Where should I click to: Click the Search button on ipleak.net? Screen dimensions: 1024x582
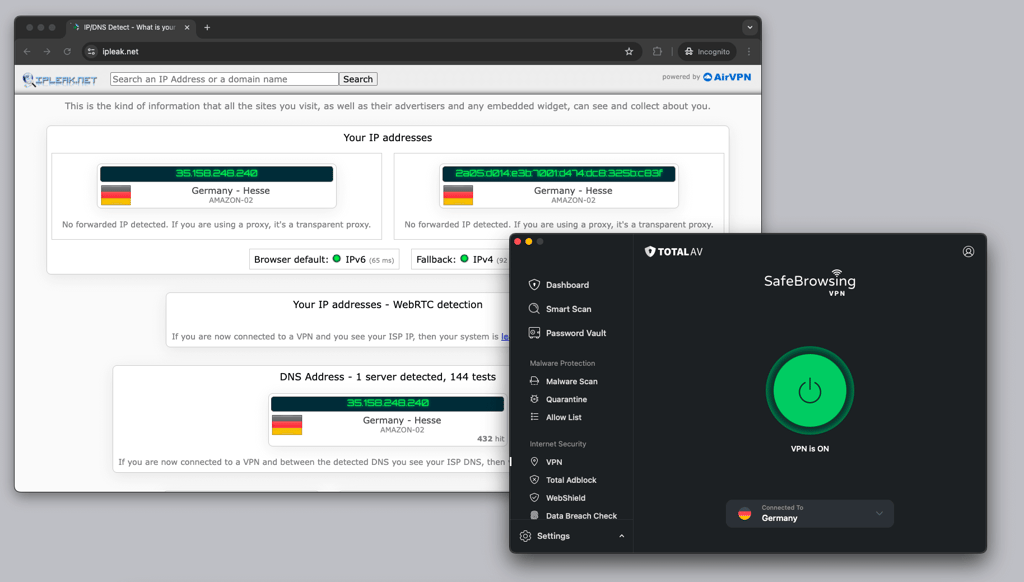[358, 79]
